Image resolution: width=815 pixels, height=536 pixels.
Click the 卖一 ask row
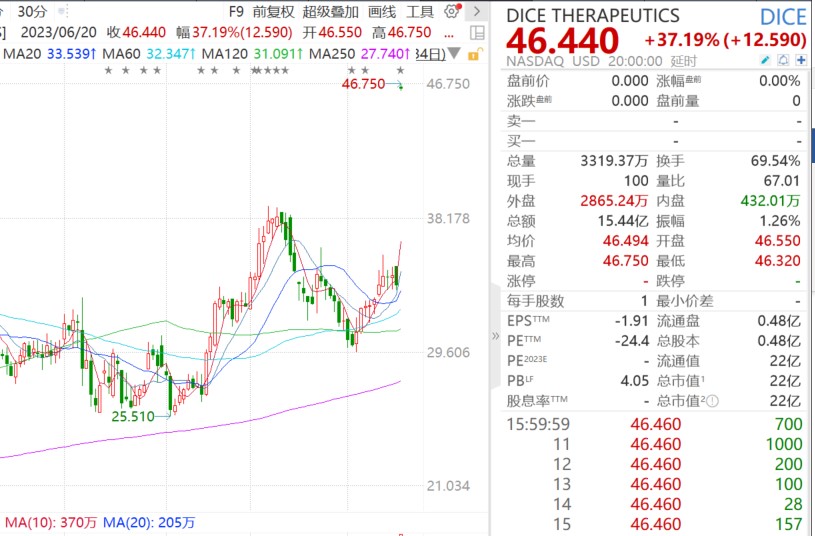654,121
